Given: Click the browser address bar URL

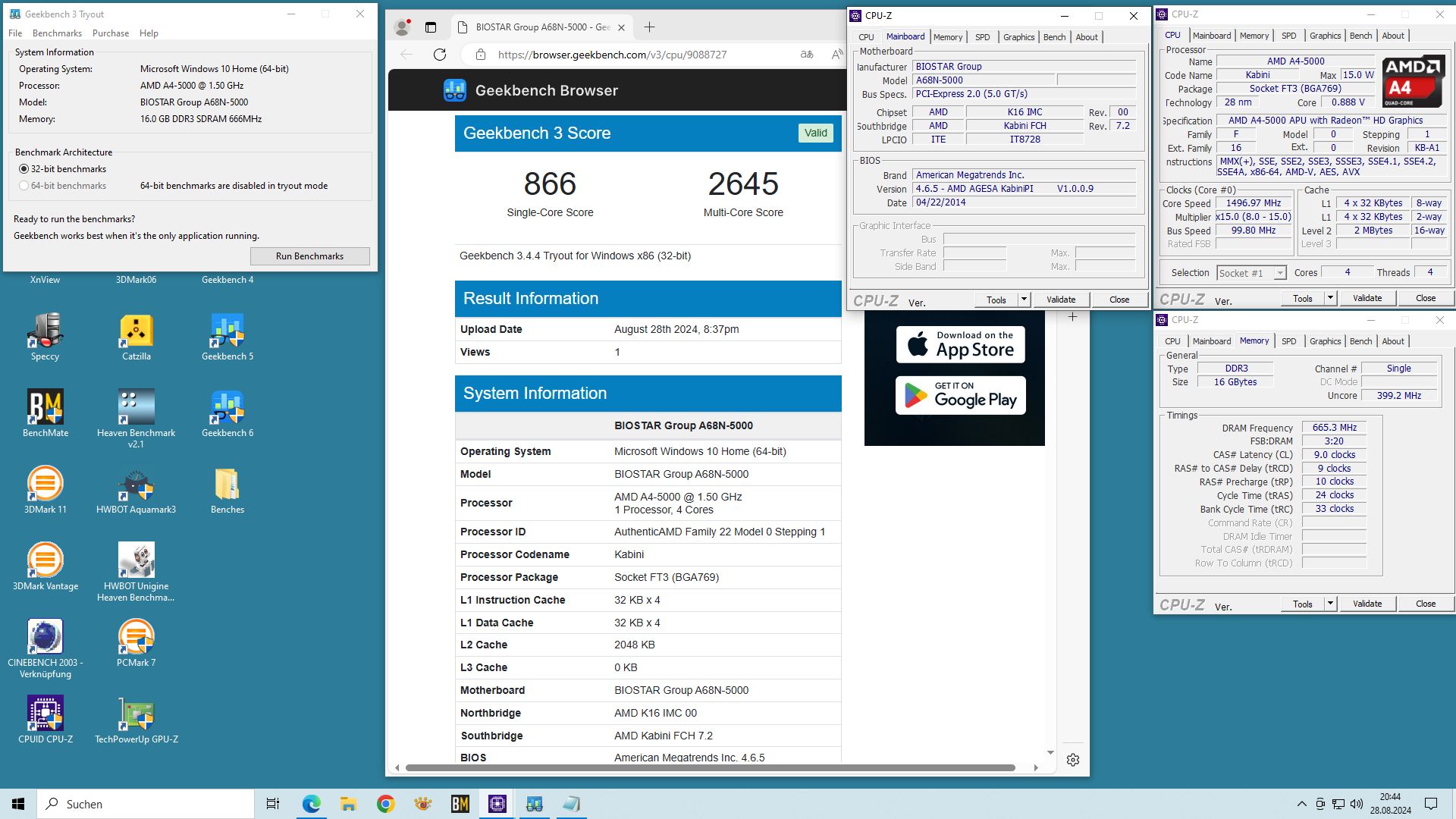Looking at the screenshot, I should 613,55.
